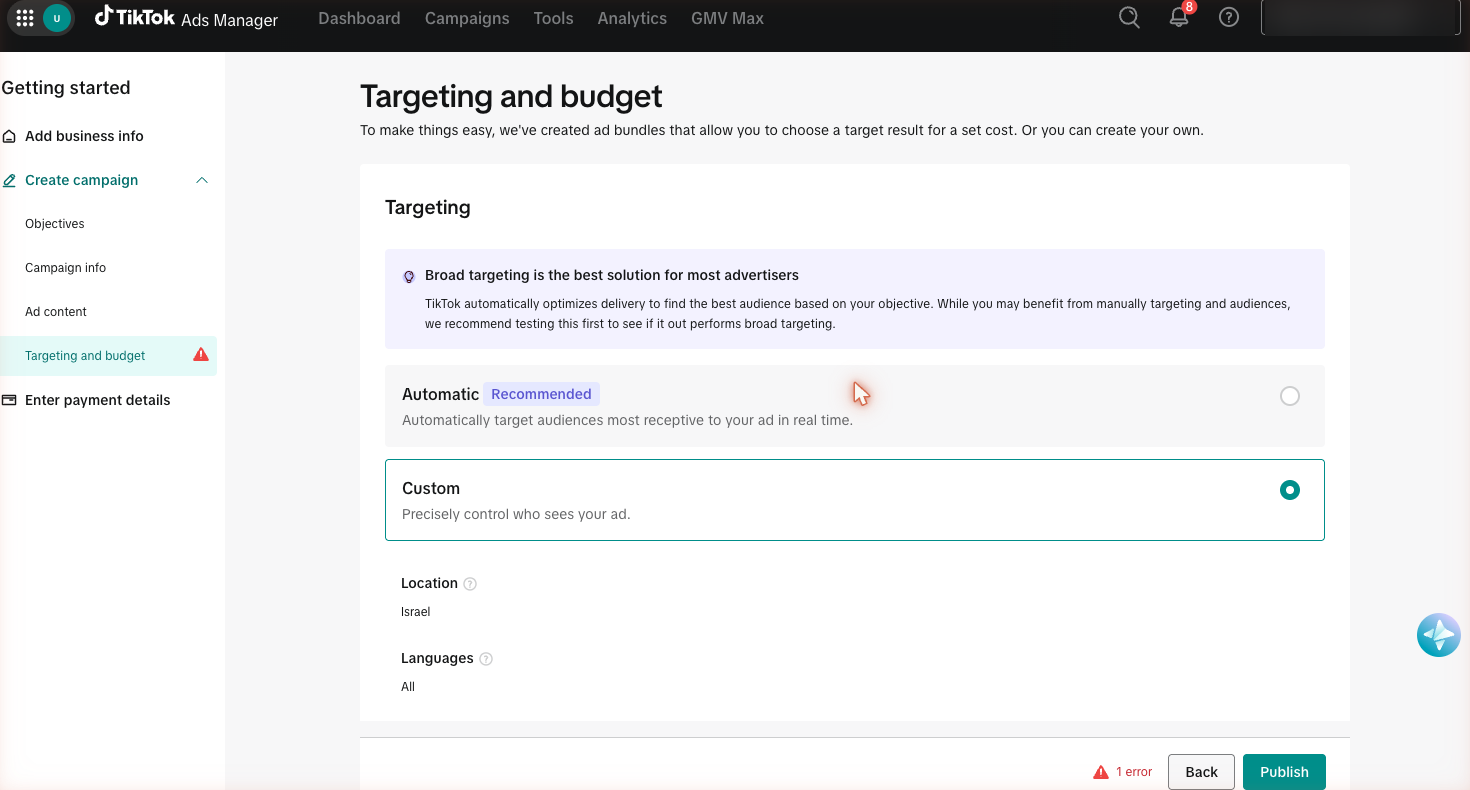Open Targeting and budget step

tap(108, 356)
